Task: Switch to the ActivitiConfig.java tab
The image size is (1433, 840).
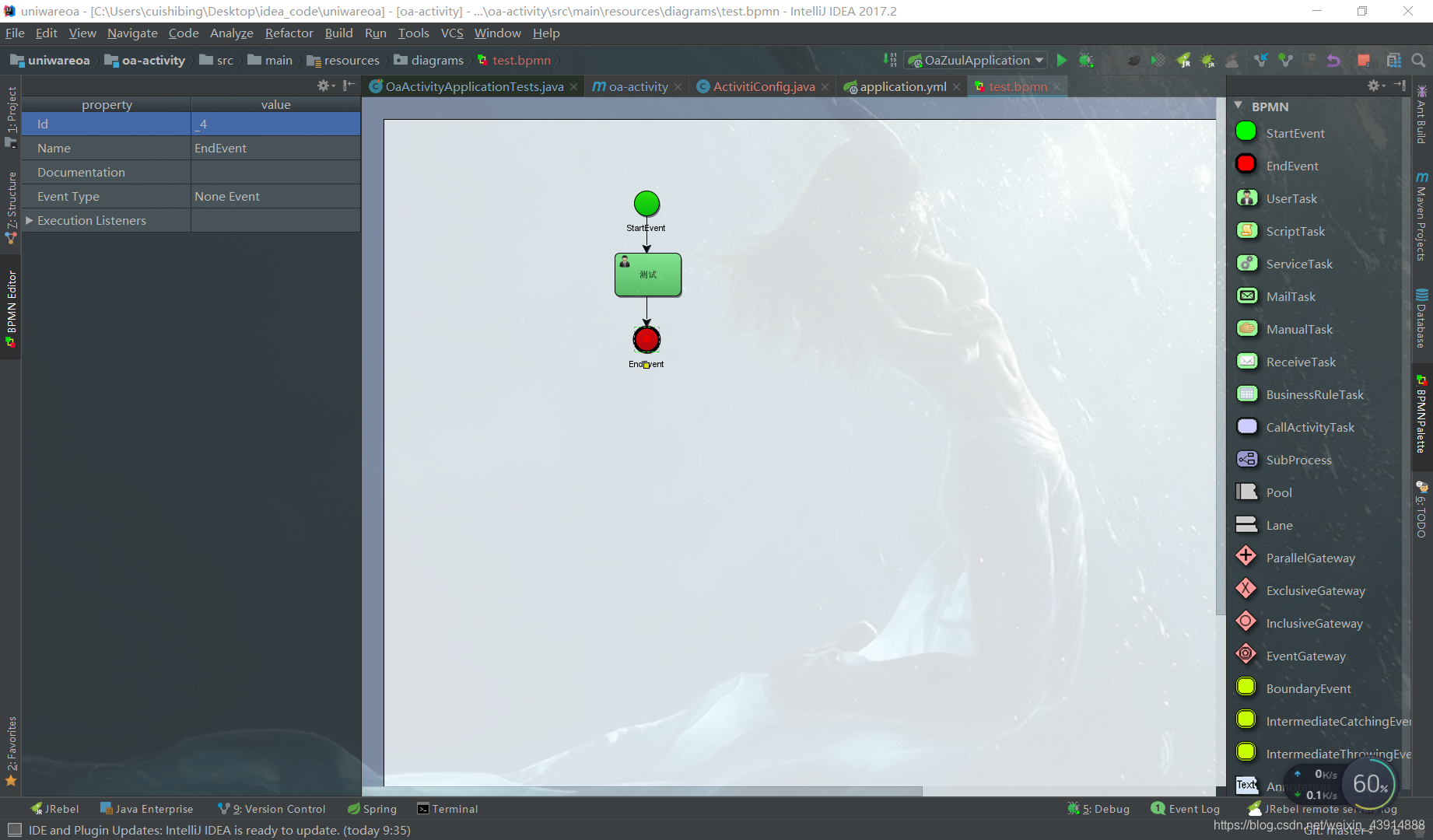Action: (763, 86)
